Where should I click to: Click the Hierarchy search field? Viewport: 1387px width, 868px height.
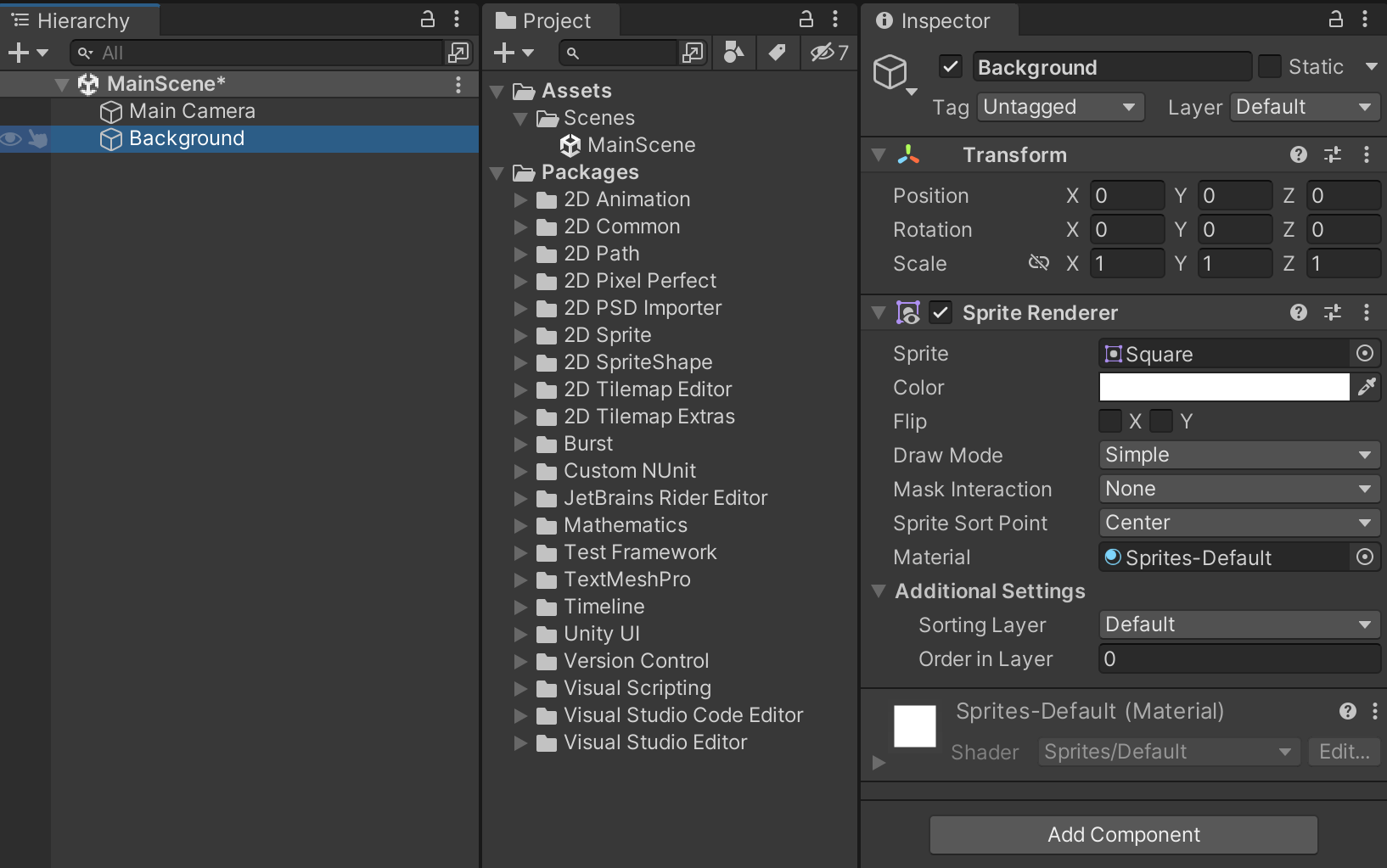tap(257, 53)
